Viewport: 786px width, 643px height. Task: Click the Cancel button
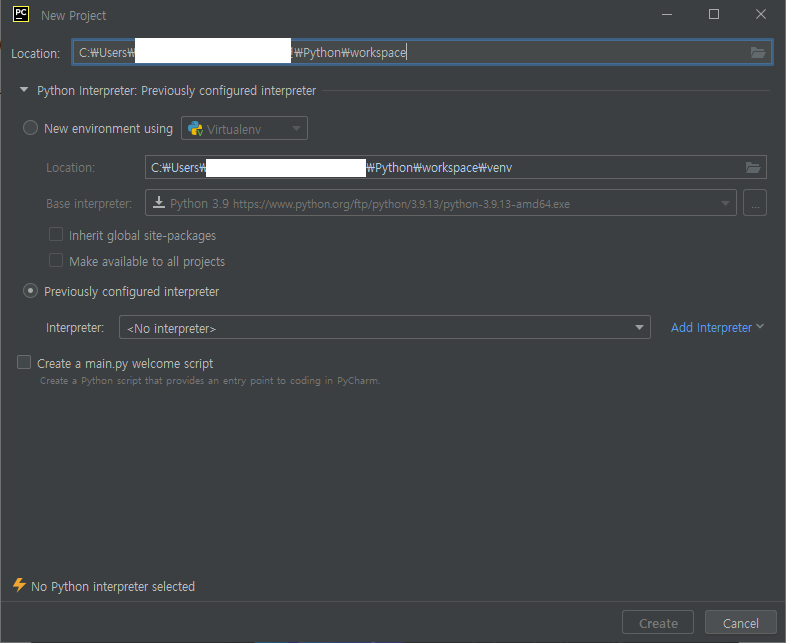(x=740, y=623)
